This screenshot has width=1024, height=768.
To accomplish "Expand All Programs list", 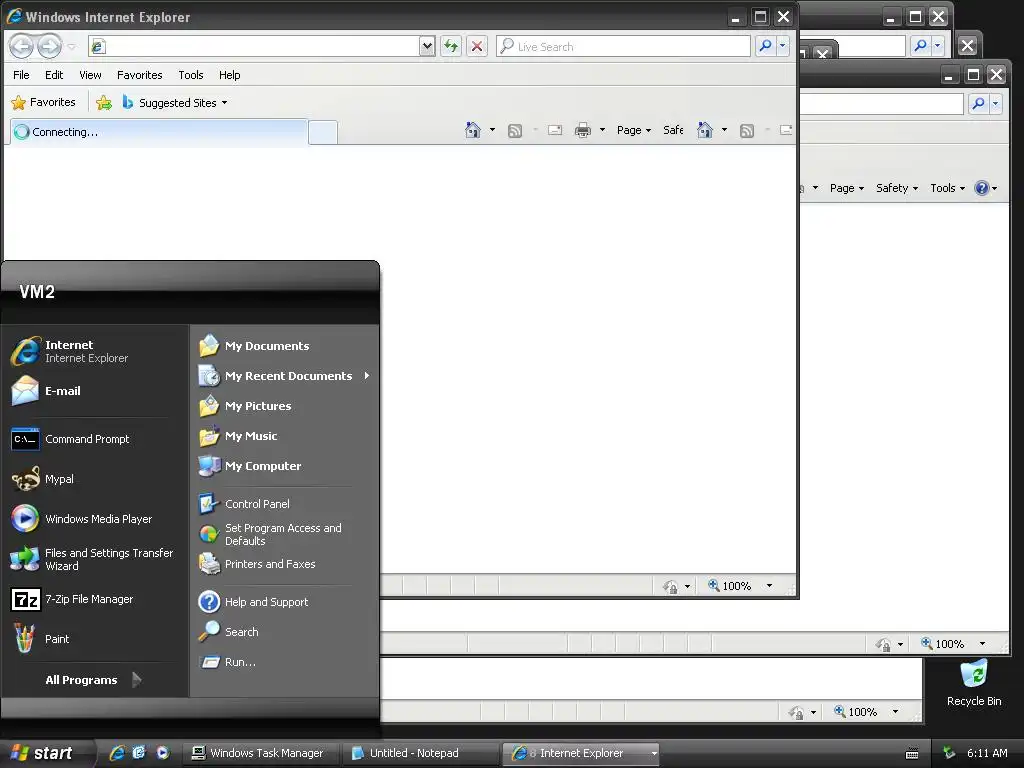I will point(93,680).
